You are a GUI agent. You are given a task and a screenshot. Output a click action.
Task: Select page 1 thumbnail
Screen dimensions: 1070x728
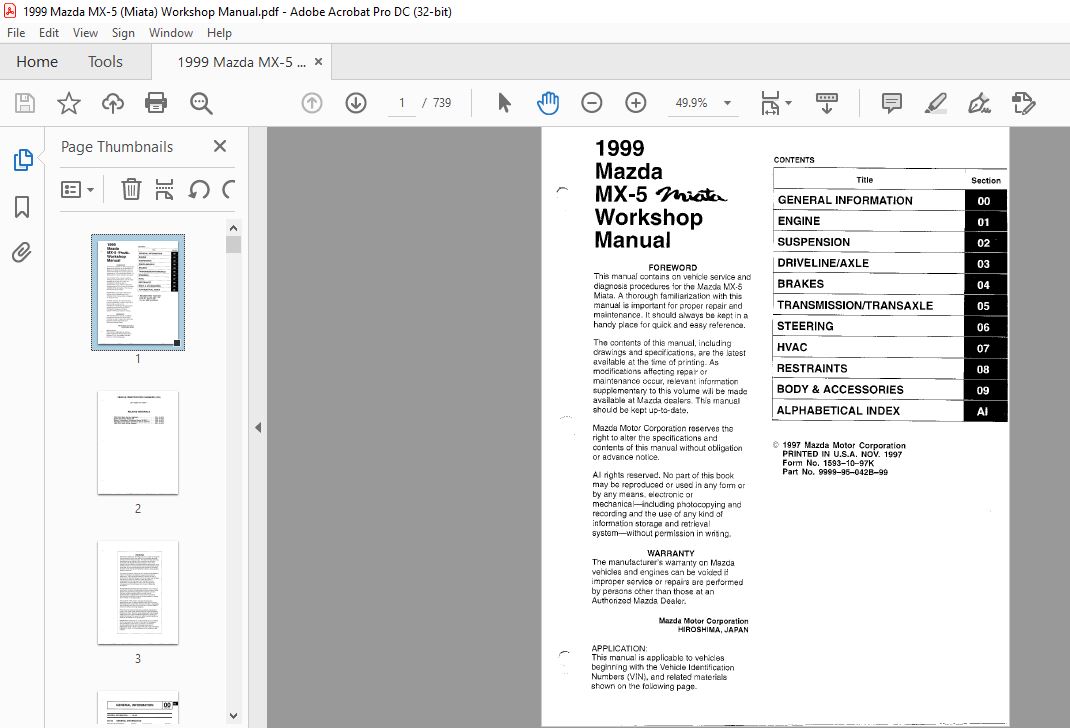138,292
